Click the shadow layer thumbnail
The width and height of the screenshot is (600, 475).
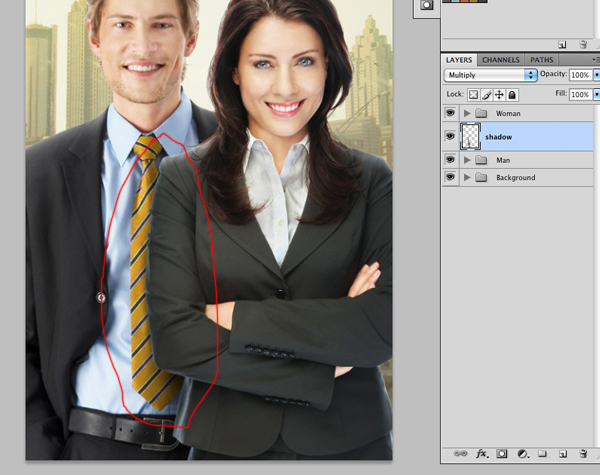tap(470, 137)
